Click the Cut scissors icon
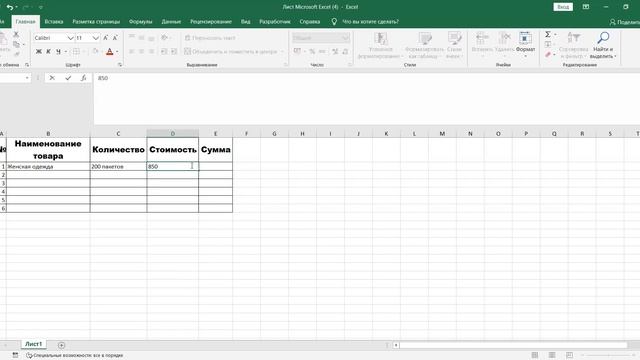The width and height of the screenshot is (640, 360). point(16,35)
